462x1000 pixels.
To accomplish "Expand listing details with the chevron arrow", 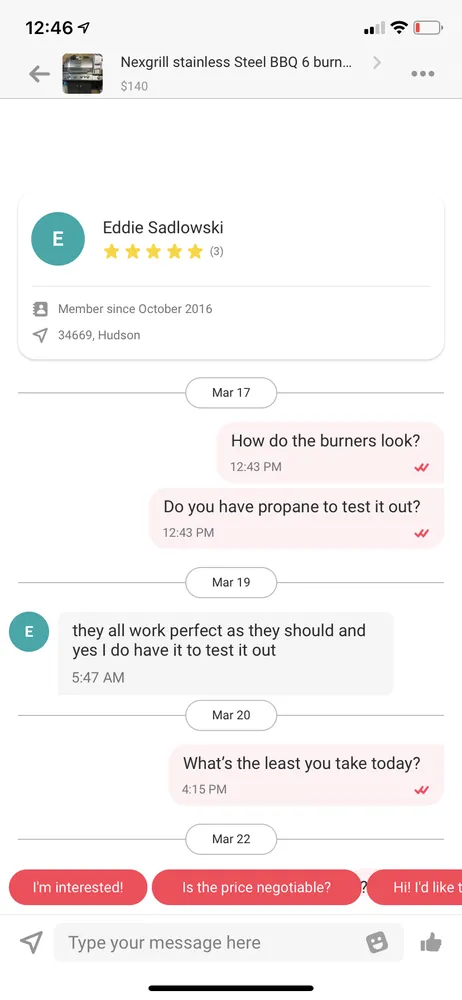I will (x=377, y=62).
